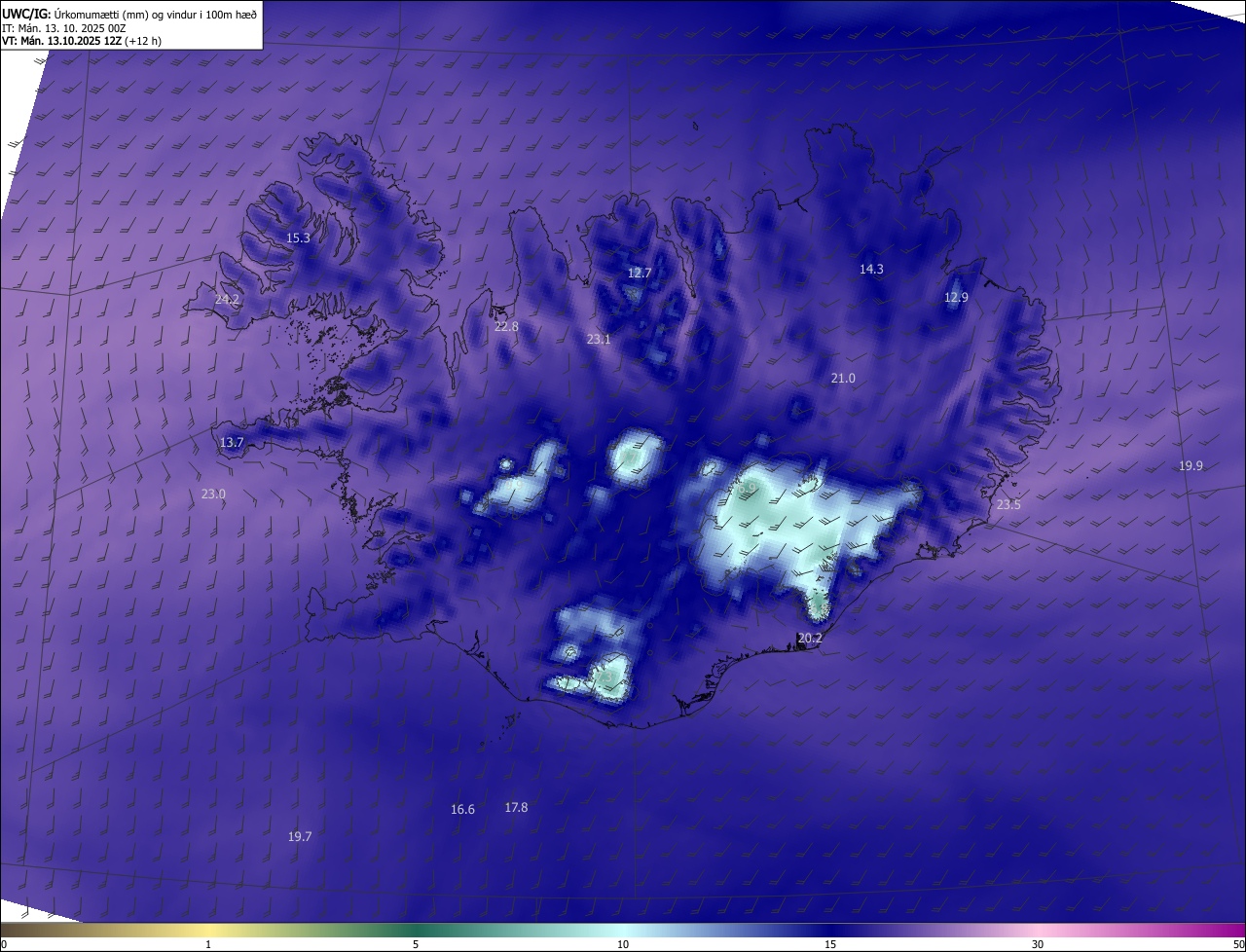Click the colorbar tick label 10
This screenshot has width=1246, height=952.
623,944
